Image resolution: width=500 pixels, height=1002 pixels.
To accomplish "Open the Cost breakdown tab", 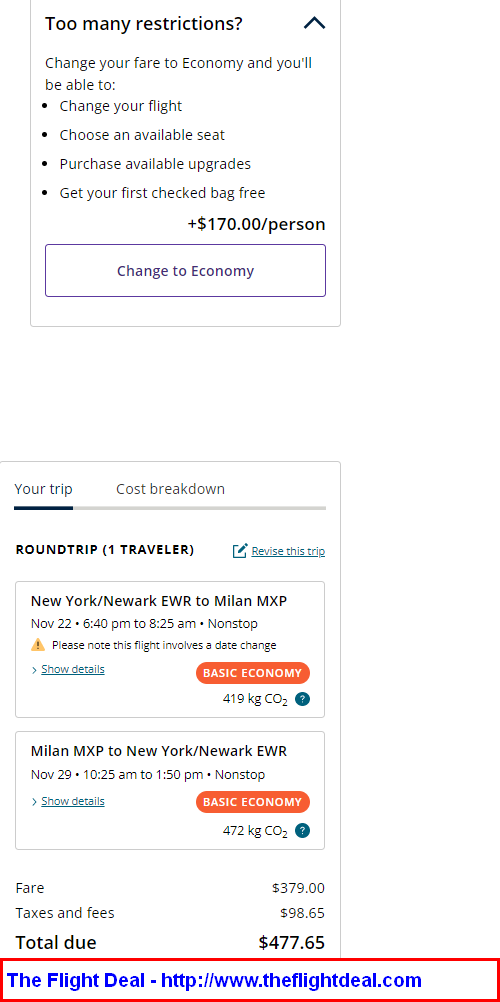I will 170,489.
